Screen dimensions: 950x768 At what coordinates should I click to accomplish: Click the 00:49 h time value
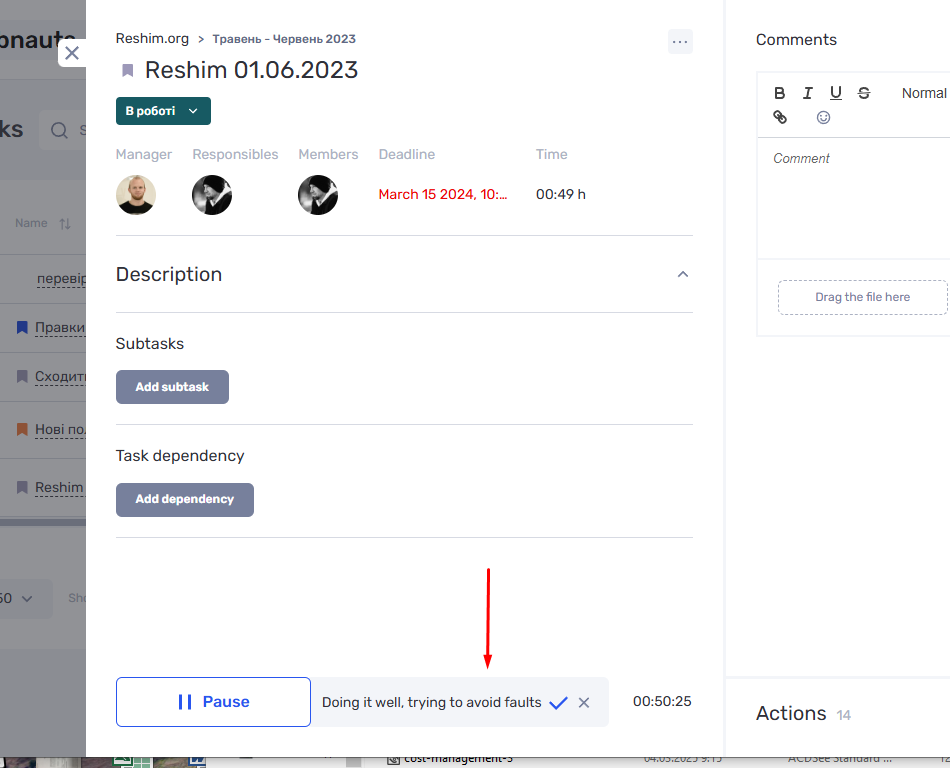coord(560,194)
